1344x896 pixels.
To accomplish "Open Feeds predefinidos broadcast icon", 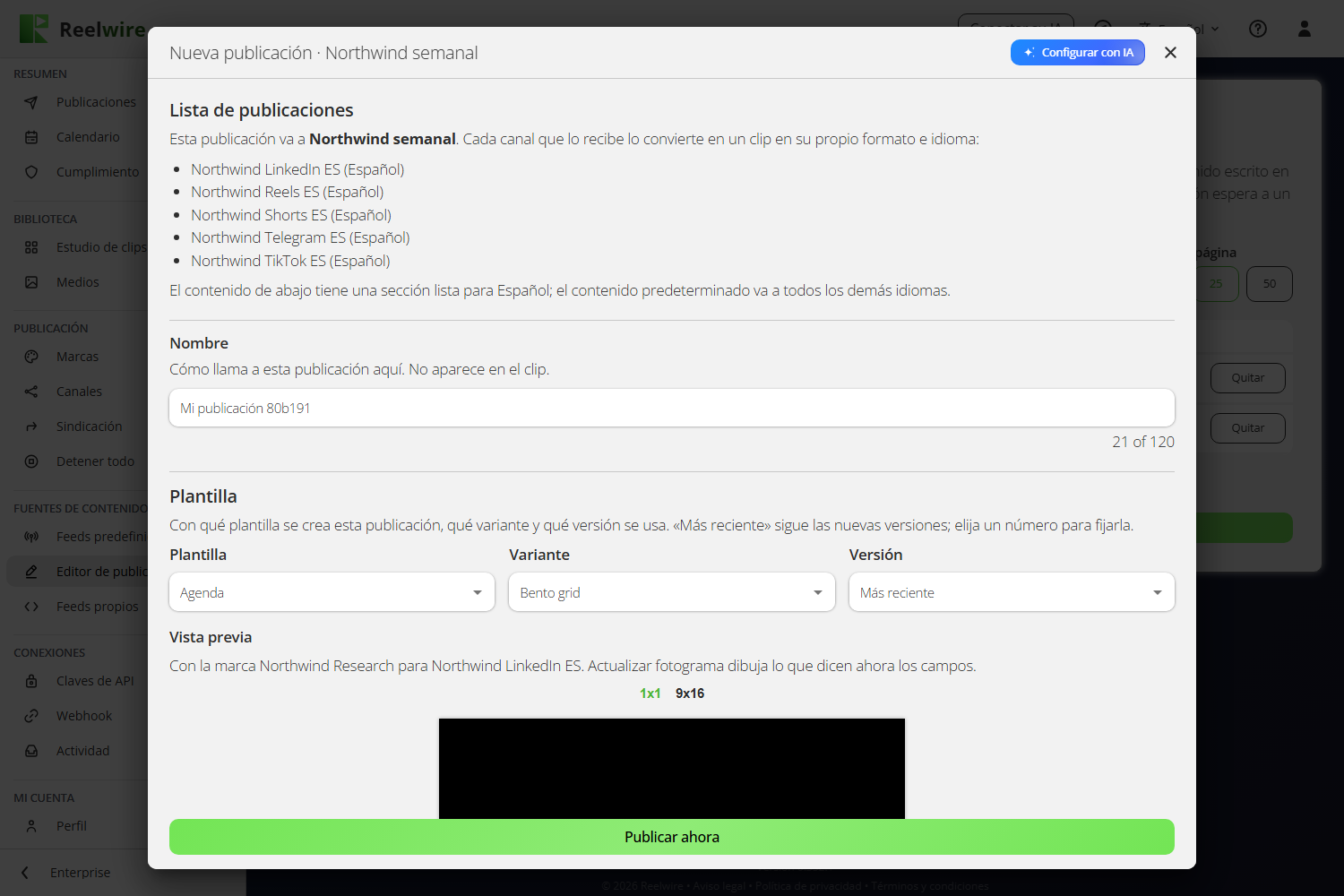I will pyautogui.click(x=31, y=537).
